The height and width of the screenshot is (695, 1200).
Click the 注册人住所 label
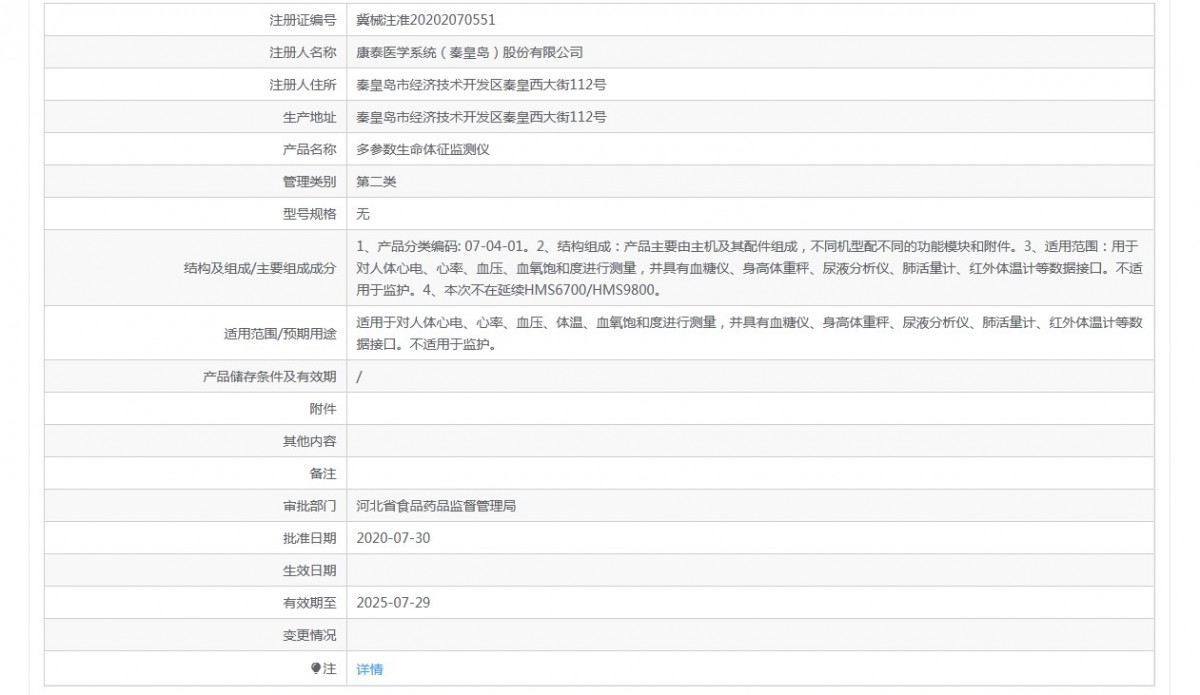pyautogui.click(x=303, y=85)
